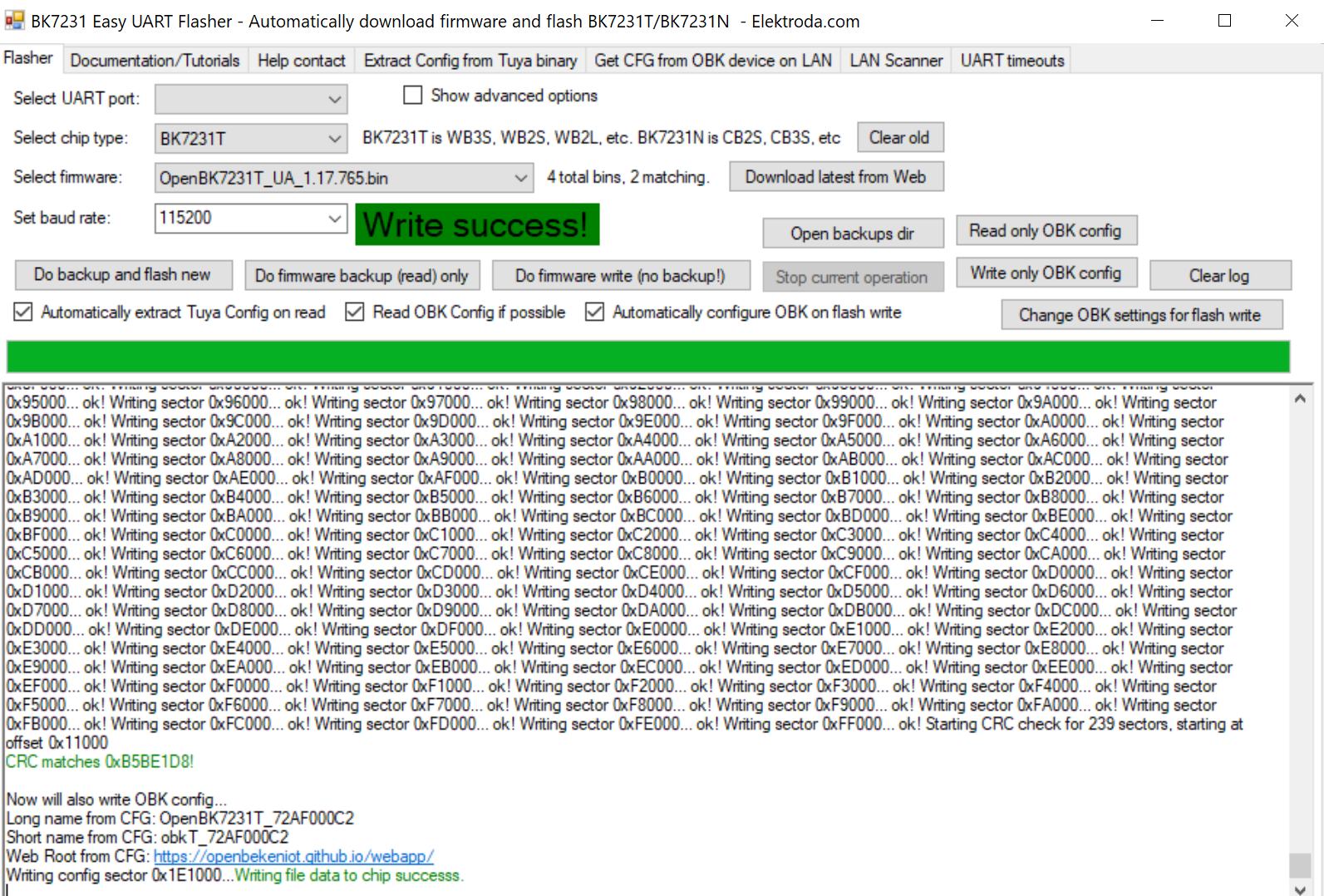
Task: Maximize the BK7231 Easy UART Flasher window
Action: pos(1224,21)
